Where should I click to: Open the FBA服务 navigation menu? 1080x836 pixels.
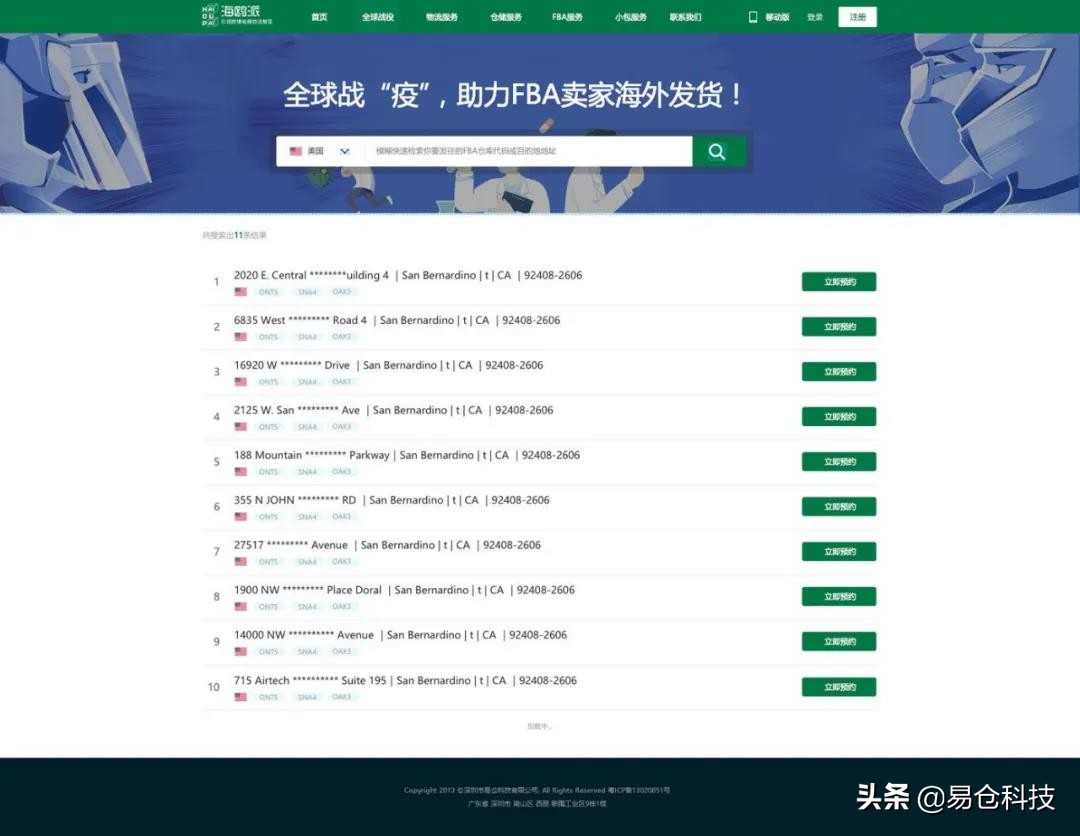(x=567, y=16)
